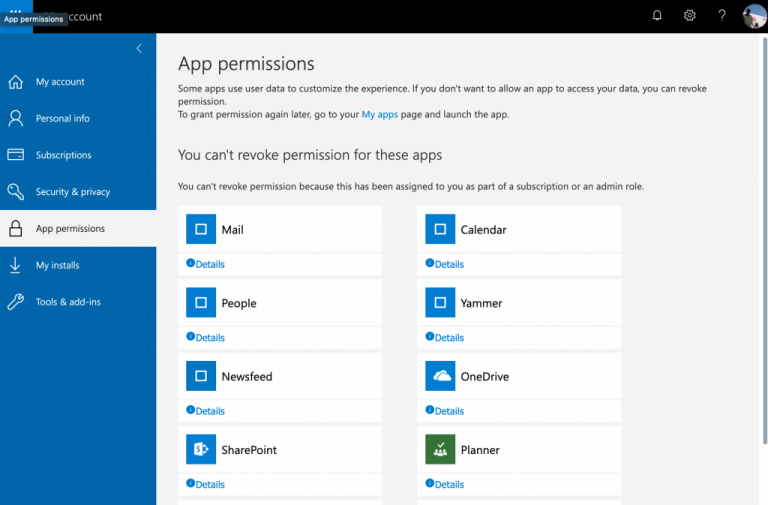Click the wrench icon for Tools & add-ins
The height and width of the screenshot is (505, 768).
pos(16,302)
